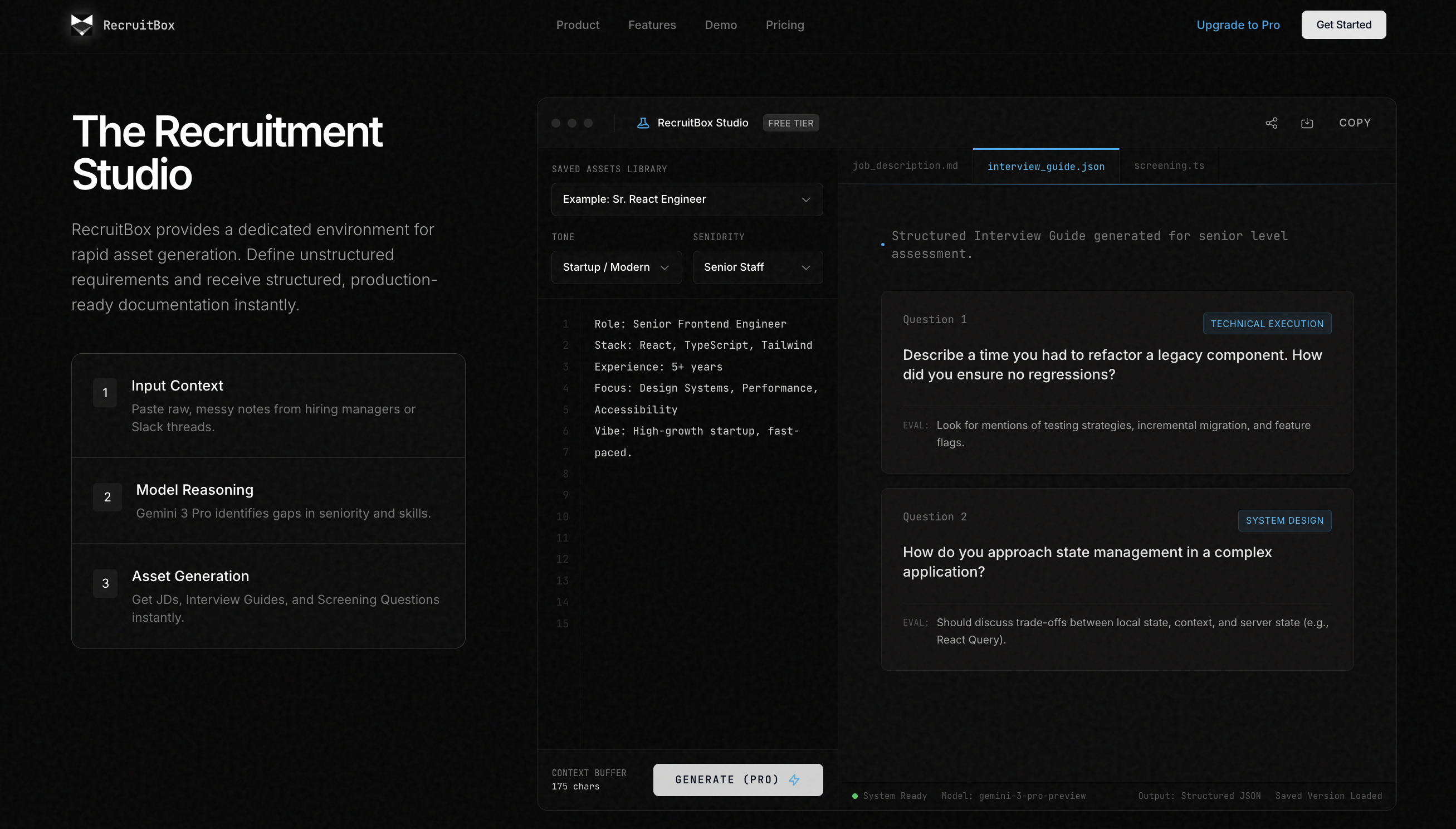Viewport: 1456px width, 829px height.
Task: Select the Input Context step card
Action: 268,406
